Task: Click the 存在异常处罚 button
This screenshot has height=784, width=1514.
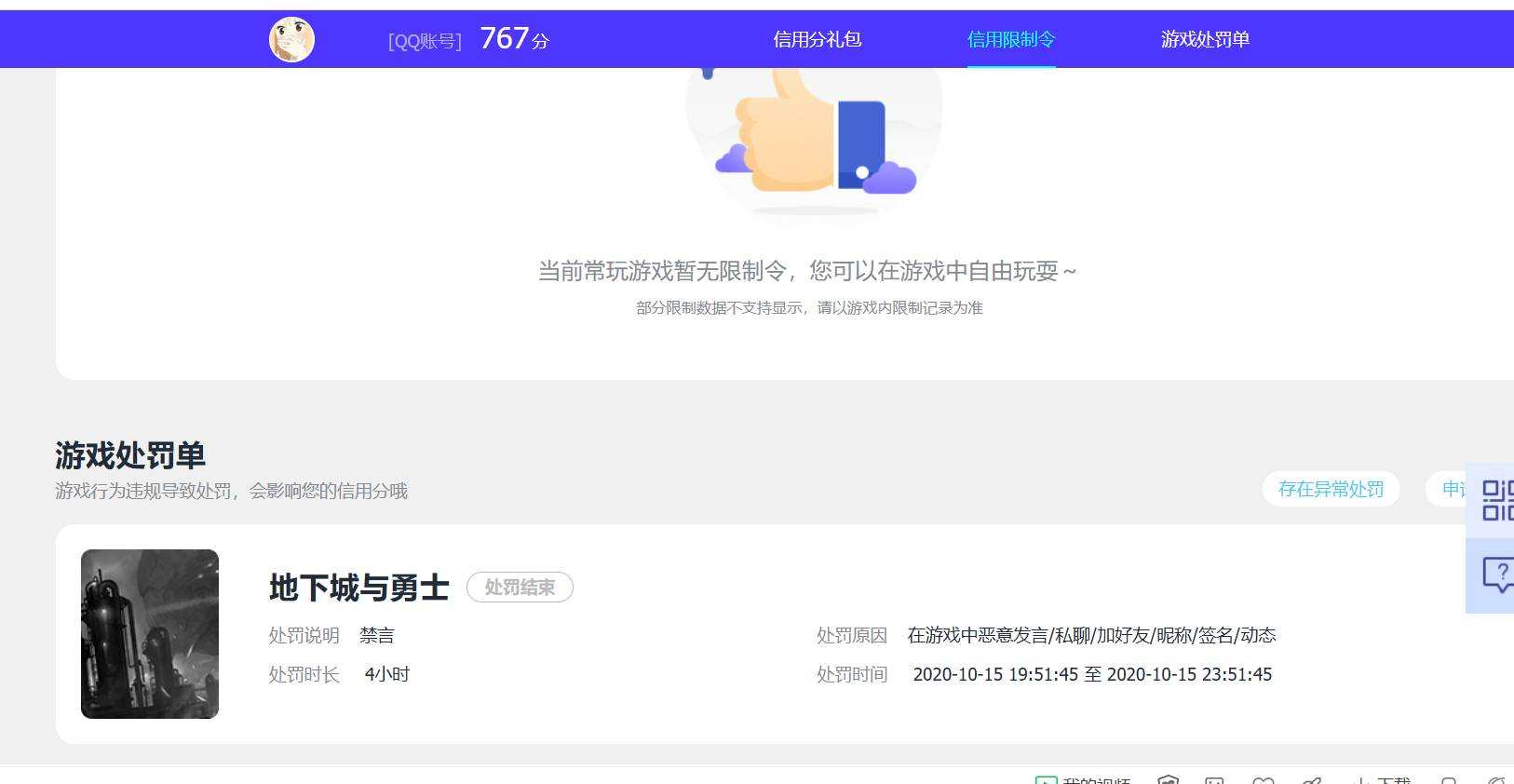Action: (1331, 489)
